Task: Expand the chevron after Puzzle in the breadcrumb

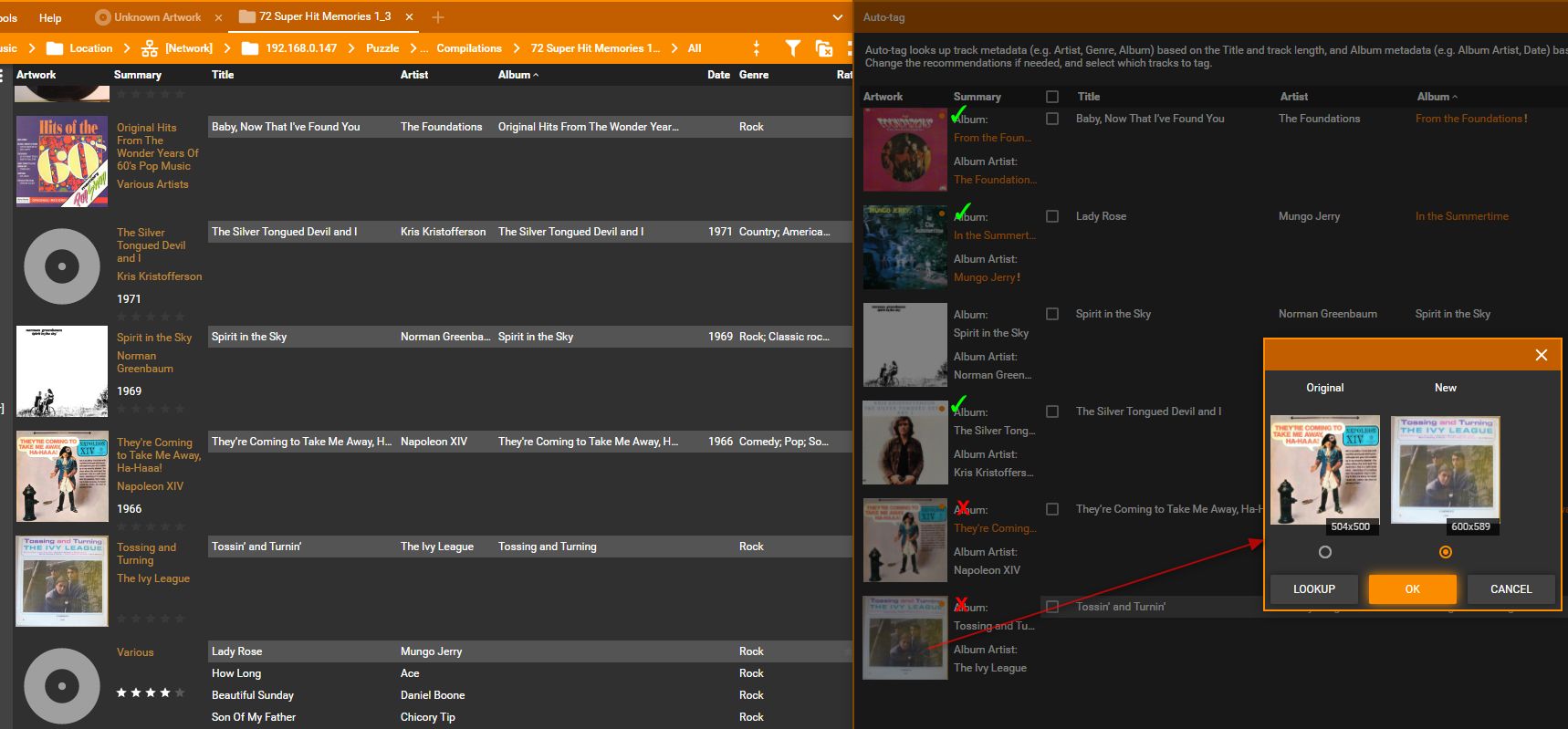Action: tap(413, 48)
